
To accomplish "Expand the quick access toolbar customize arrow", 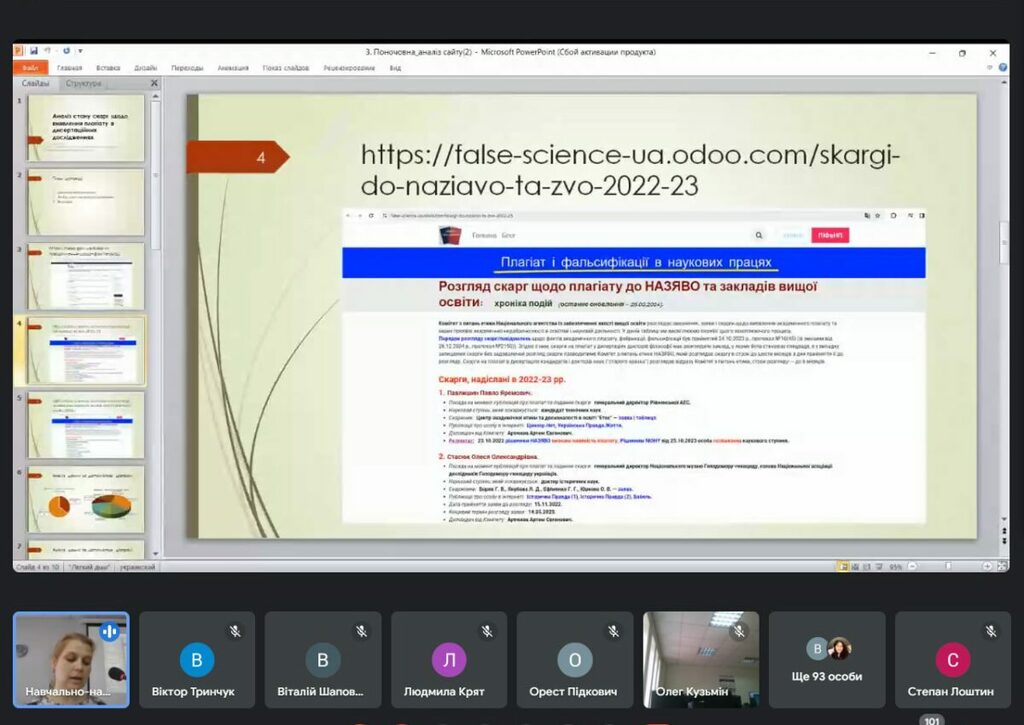I will (x=80, y=51).
